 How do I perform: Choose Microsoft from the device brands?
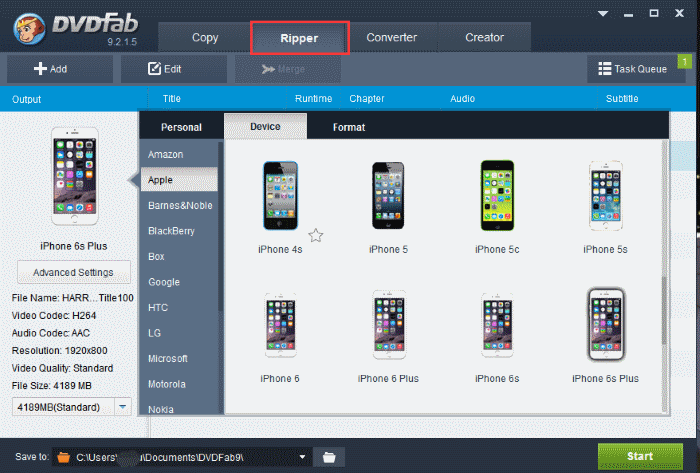click(168, 358)
